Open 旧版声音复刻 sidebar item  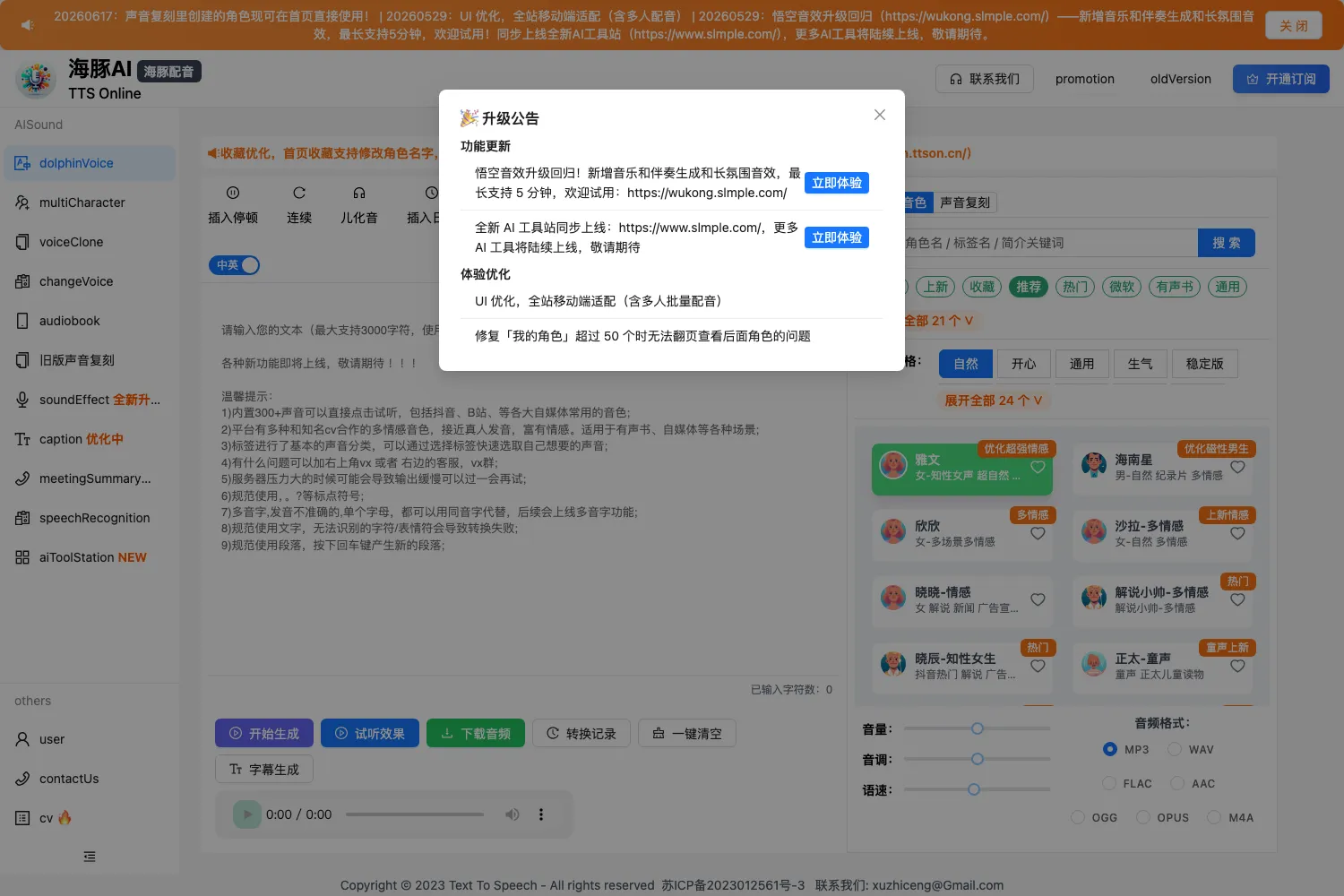(x=90, y=360)
